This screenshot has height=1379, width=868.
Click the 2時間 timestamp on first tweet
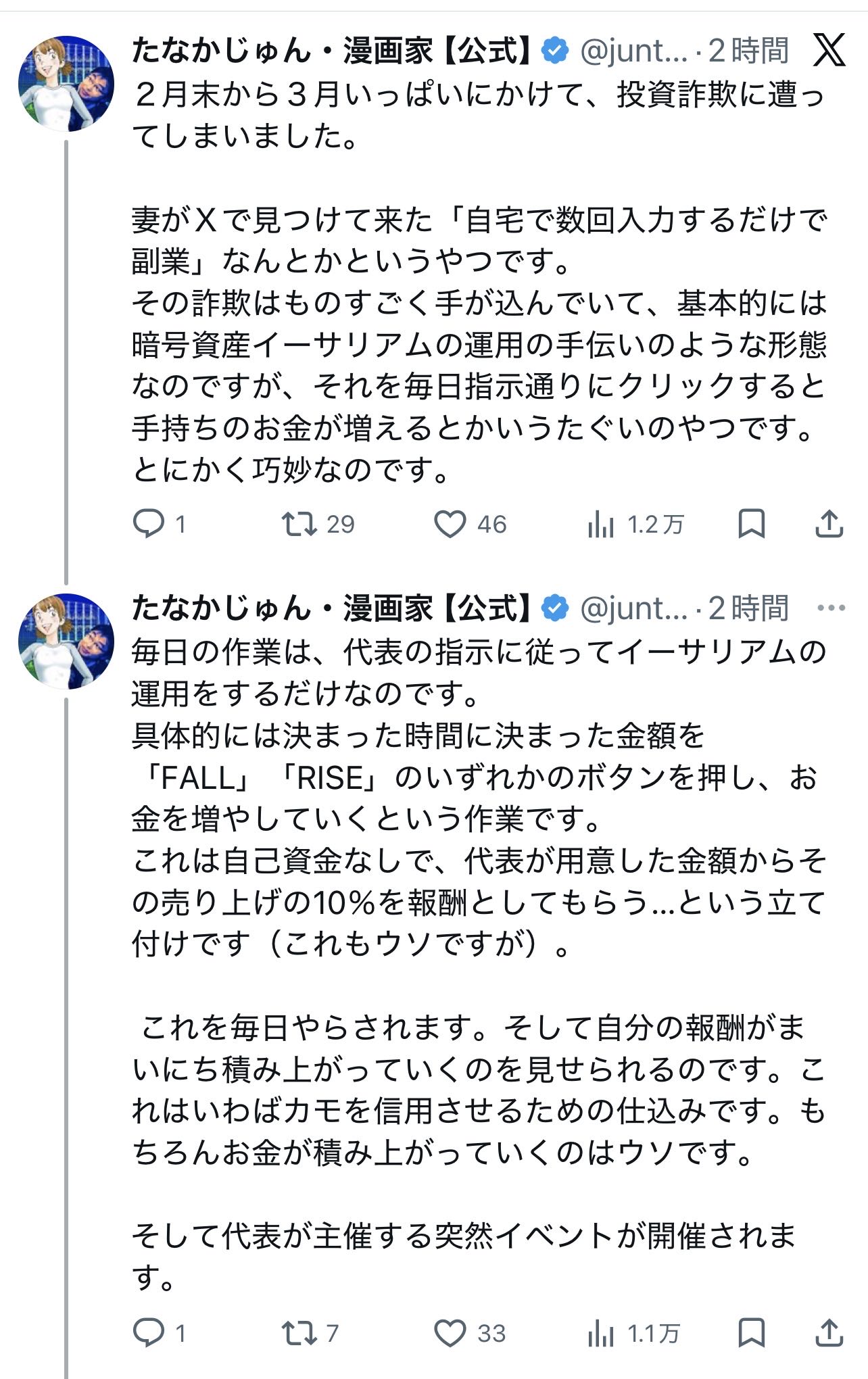(x=748, y=51)
